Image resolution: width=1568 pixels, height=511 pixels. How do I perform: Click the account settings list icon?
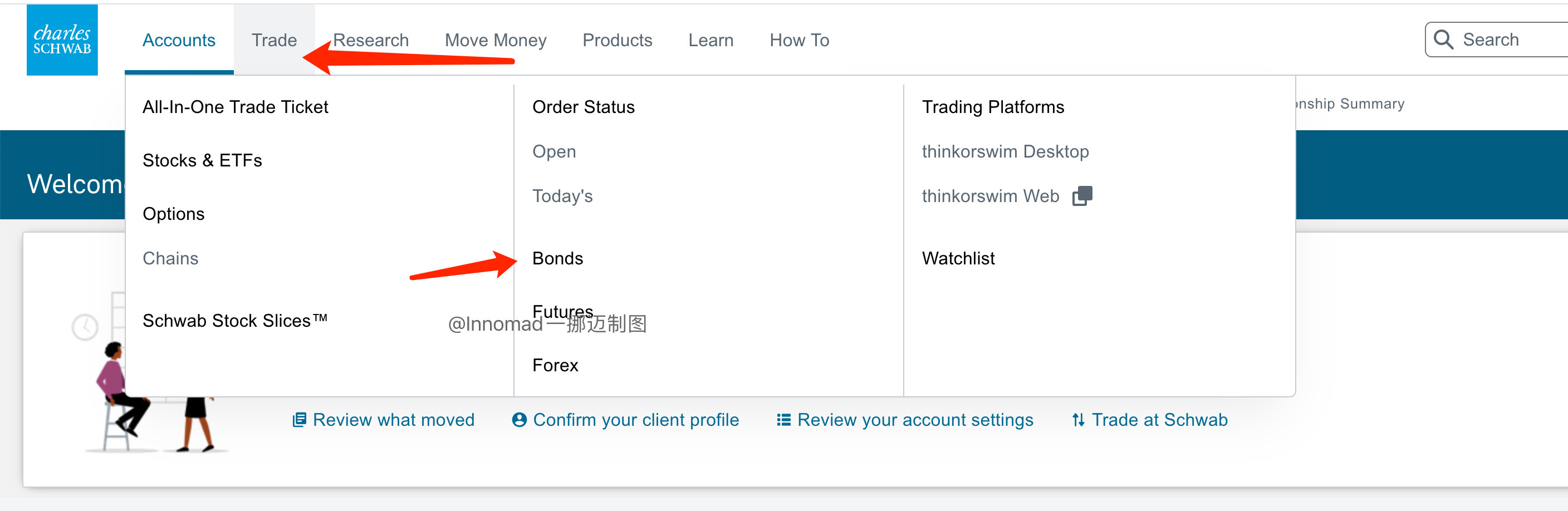pyautogui.click(x=783, y=420)
